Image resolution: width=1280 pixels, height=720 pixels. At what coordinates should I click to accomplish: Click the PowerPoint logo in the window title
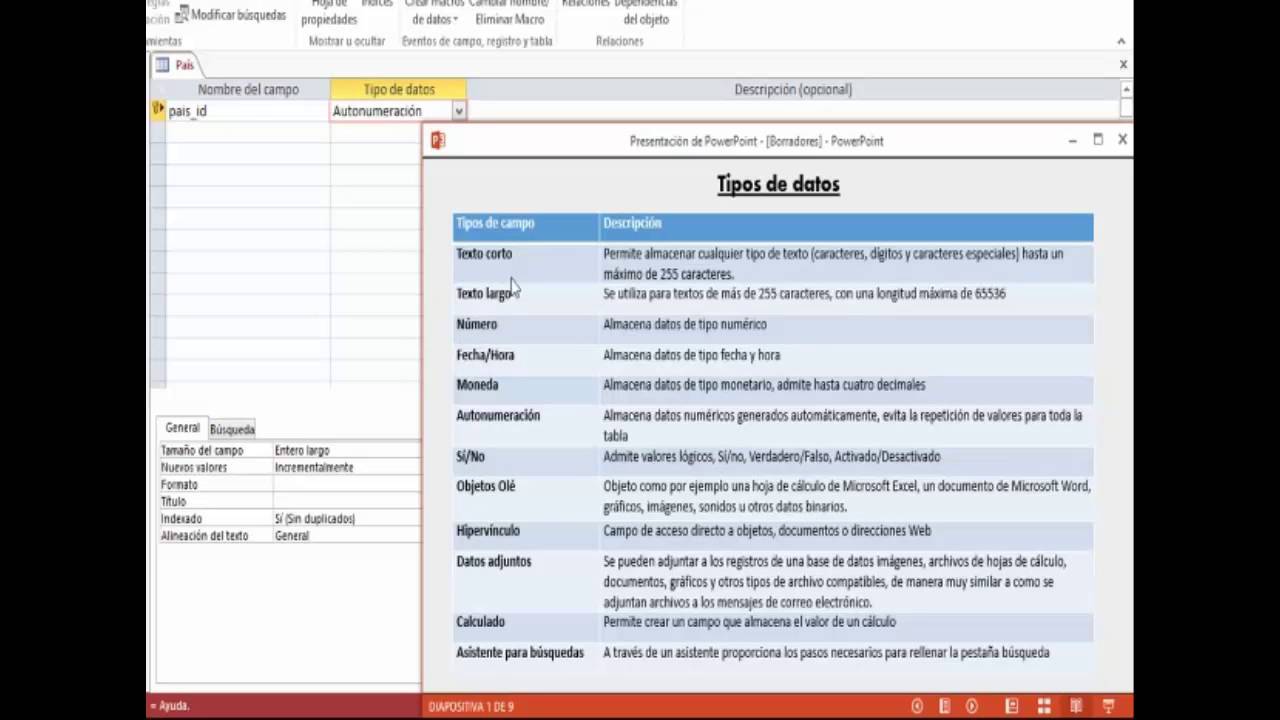437,141
